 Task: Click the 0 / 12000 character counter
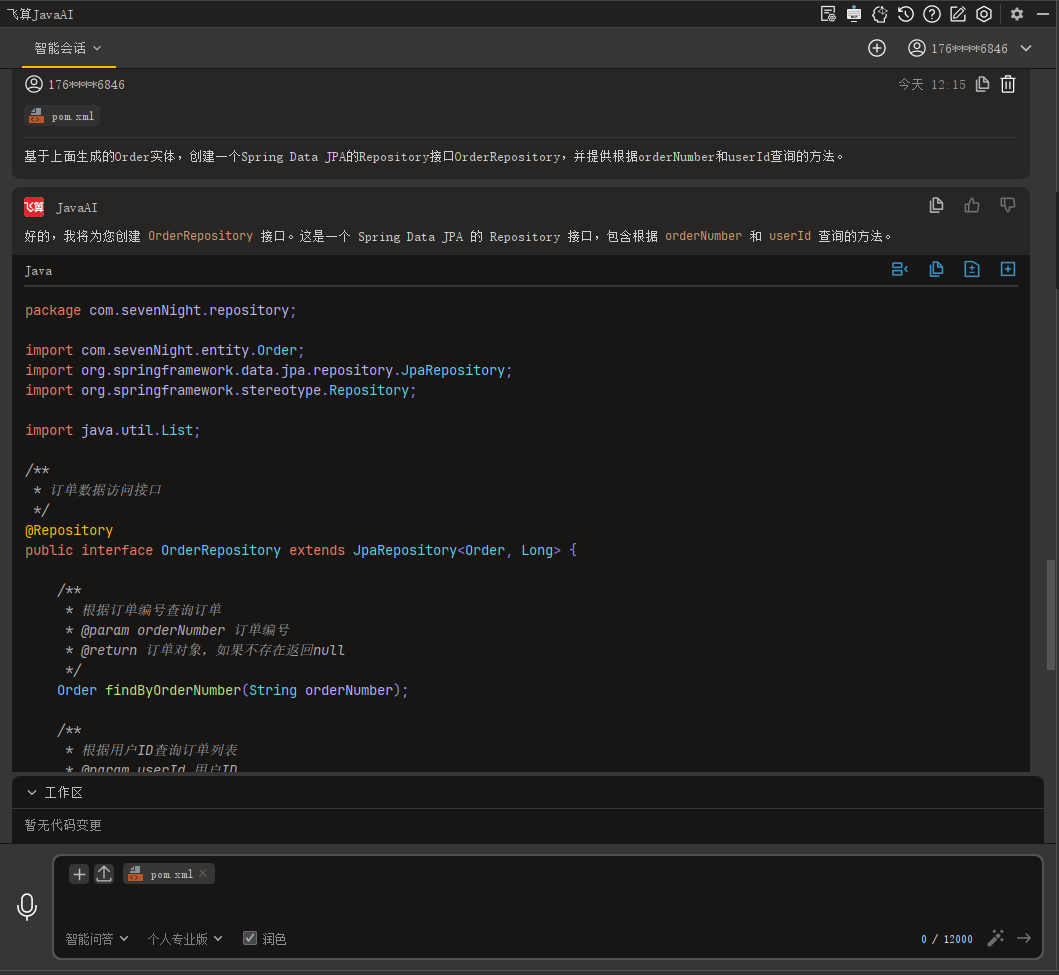point(947,939)
